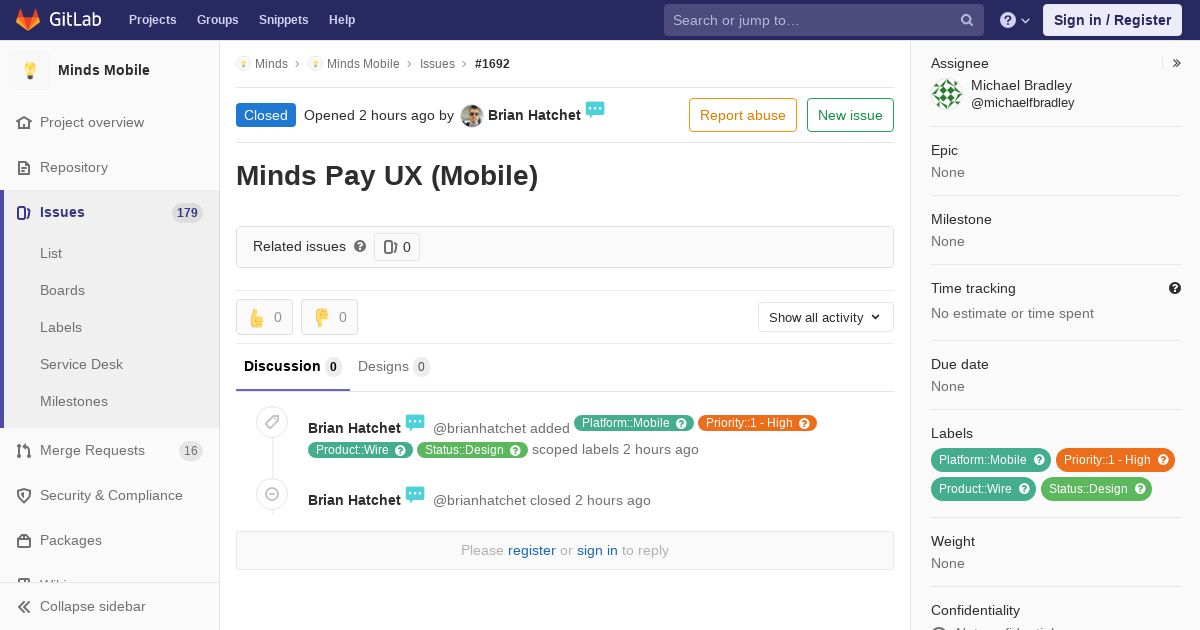This screenshot has height=630, width=1200.
Task: Open the Help question-mark menu
Action: 1015,20
